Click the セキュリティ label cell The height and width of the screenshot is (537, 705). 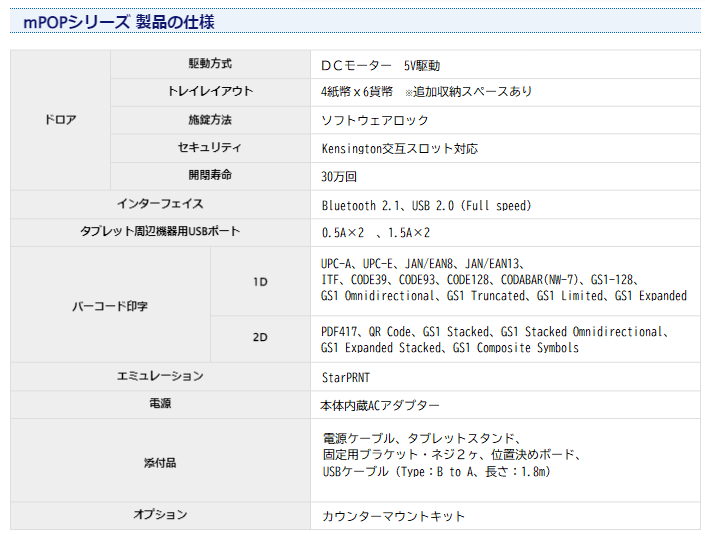point(209,147)
